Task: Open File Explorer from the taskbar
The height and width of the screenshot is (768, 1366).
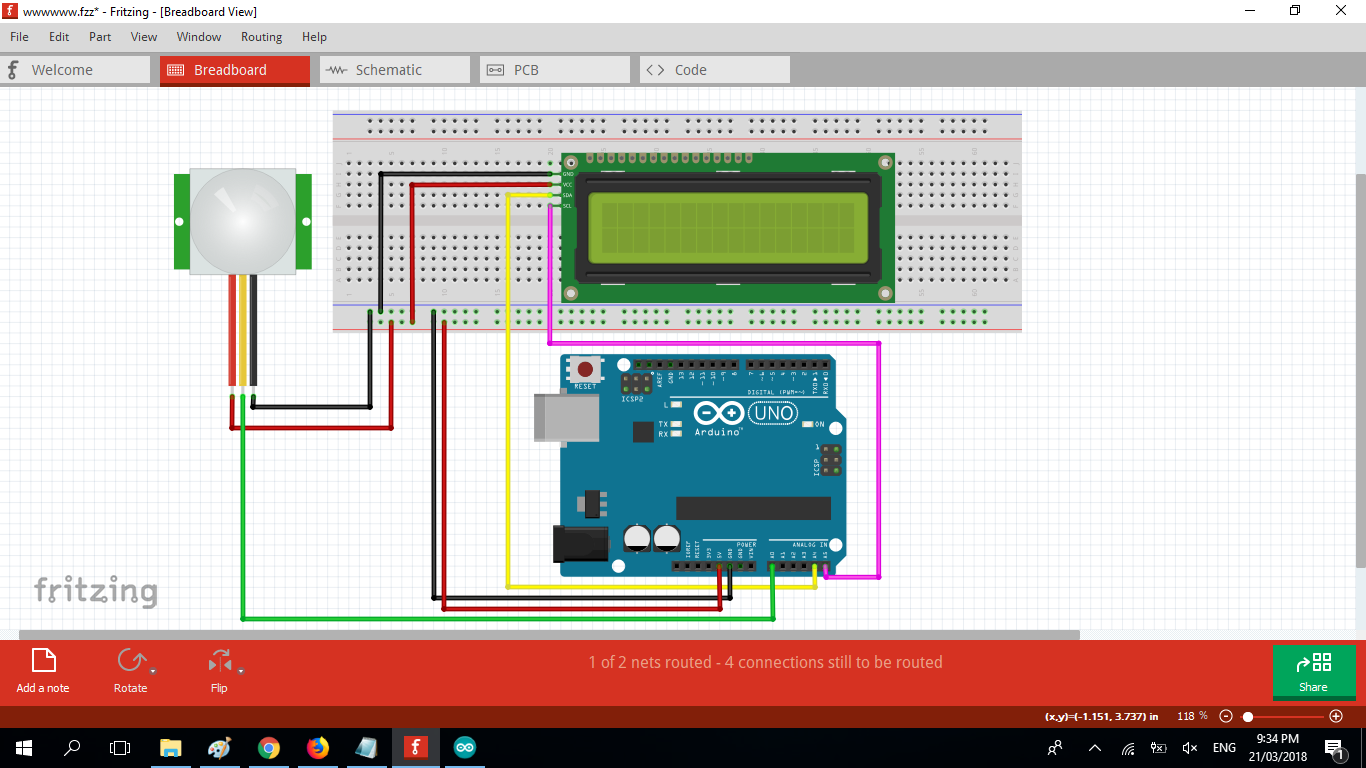Action: pos(171,747)
